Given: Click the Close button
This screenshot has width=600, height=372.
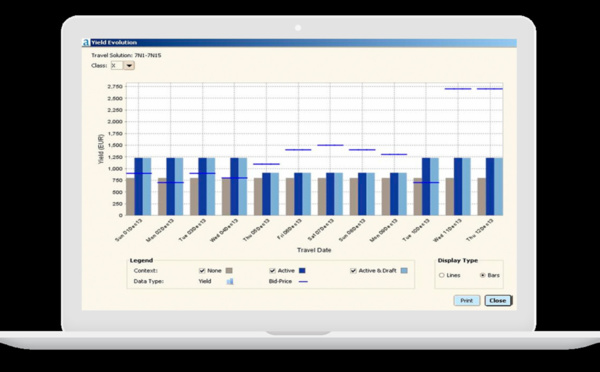Looking at the screenshot, I should click(498, 300).
